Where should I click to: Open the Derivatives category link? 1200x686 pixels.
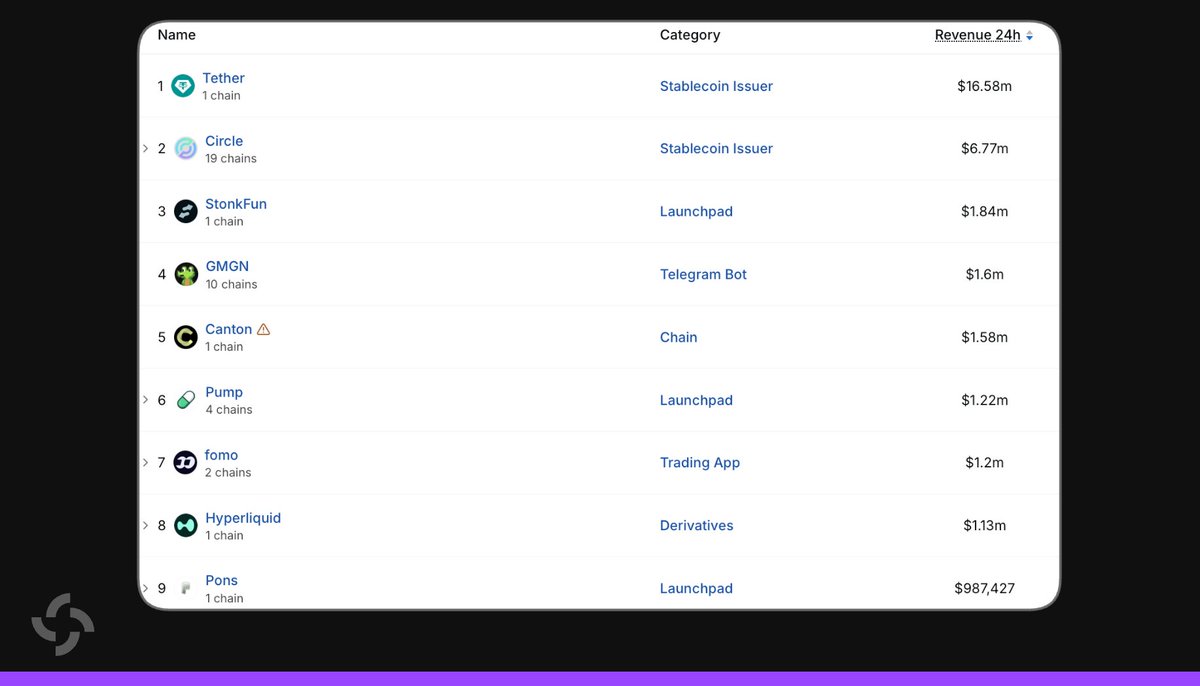click(696, 525)
